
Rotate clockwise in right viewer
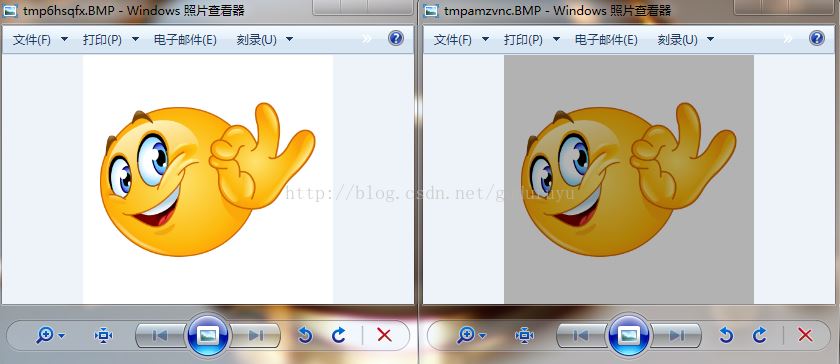(760, 336)
